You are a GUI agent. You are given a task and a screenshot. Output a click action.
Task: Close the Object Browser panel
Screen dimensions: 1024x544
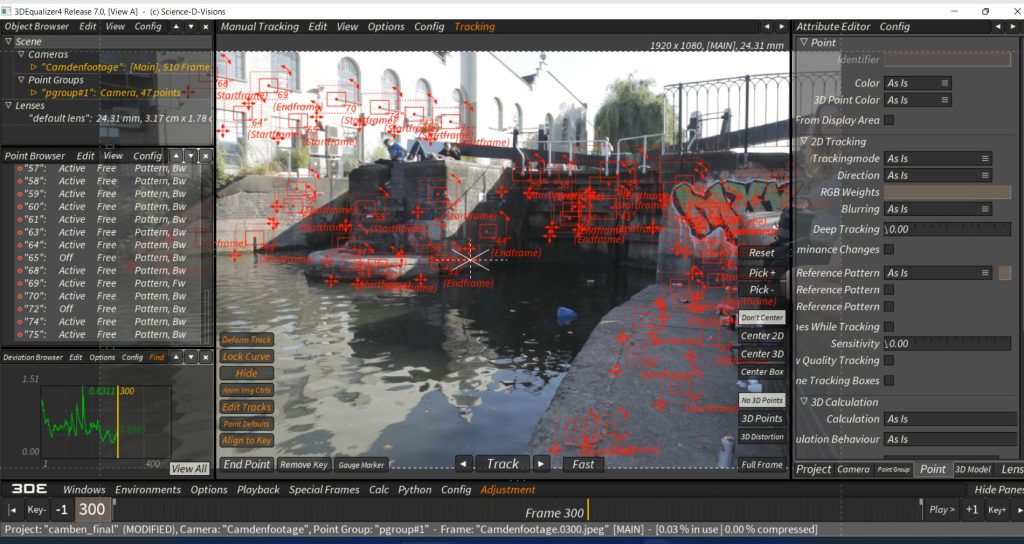(x=206, y=27)
